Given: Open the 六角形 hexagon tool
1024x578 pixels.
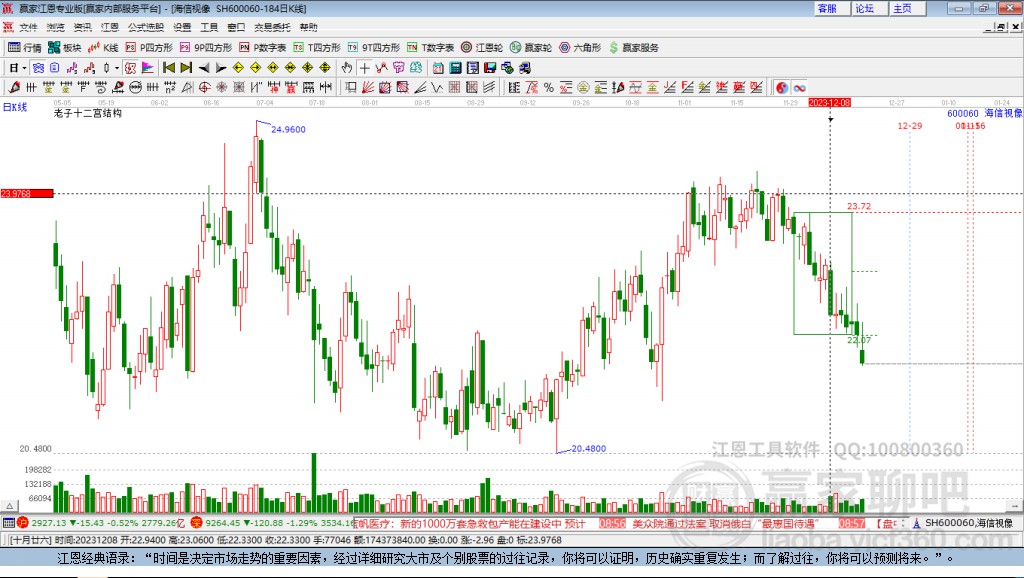Looking at the screenshot, I should (x=580, y=48).
